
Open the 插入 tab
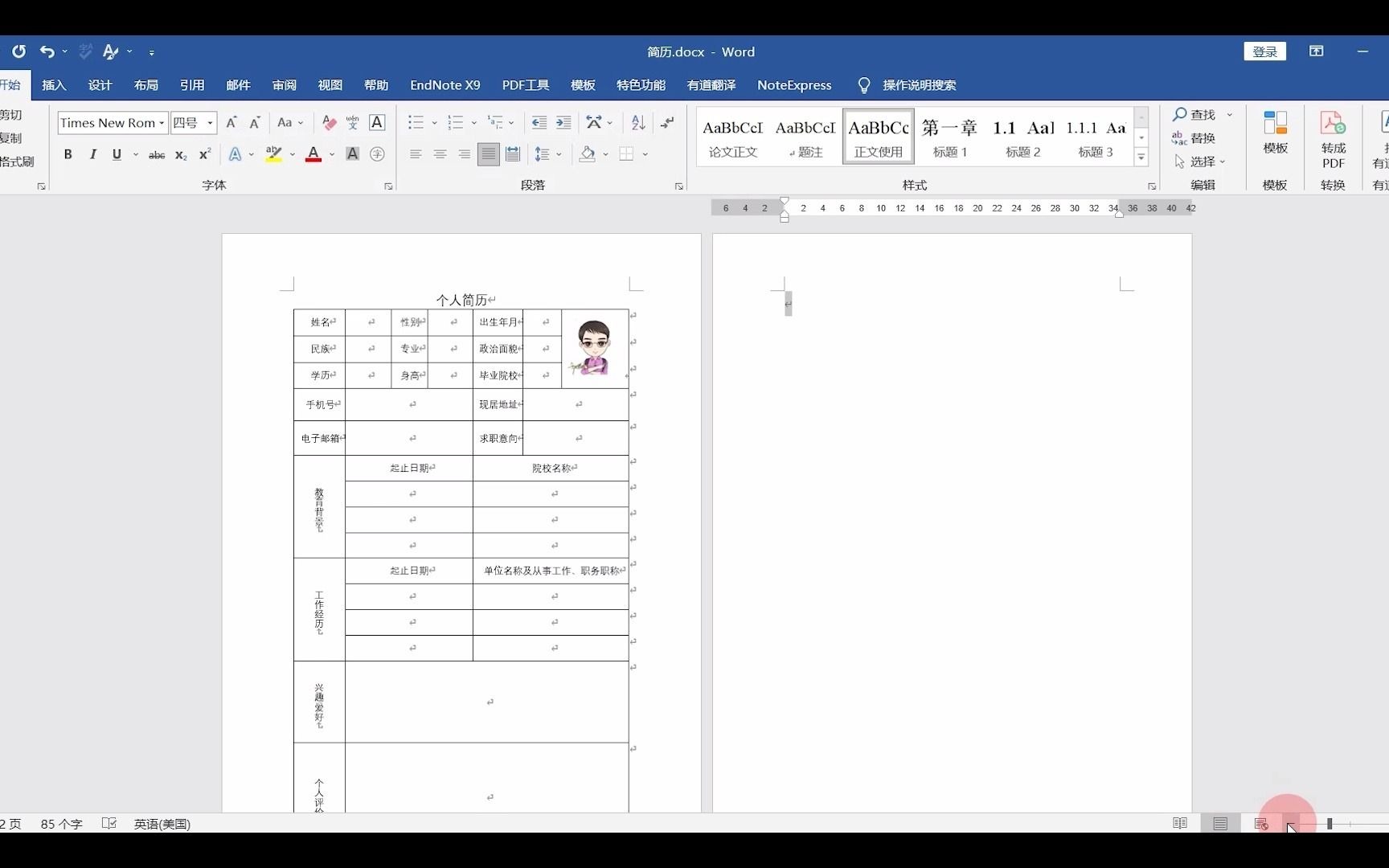(x=54, y=85)
